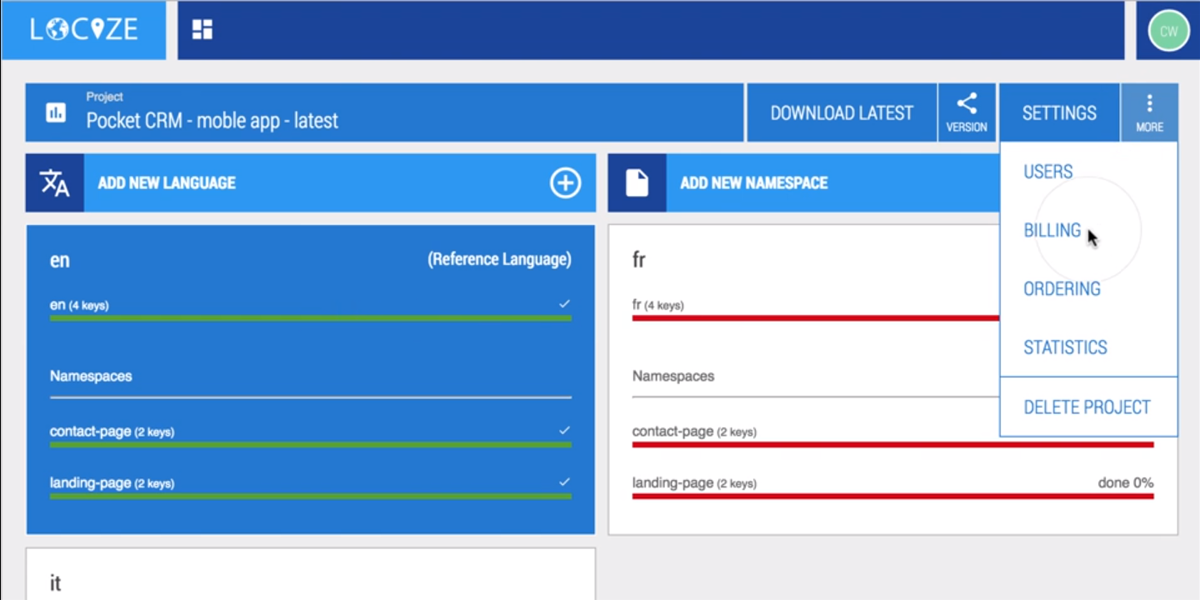Click Download Latest button
The width and height of the screenshot is (1200, 600).
click(x=841, y=113)
